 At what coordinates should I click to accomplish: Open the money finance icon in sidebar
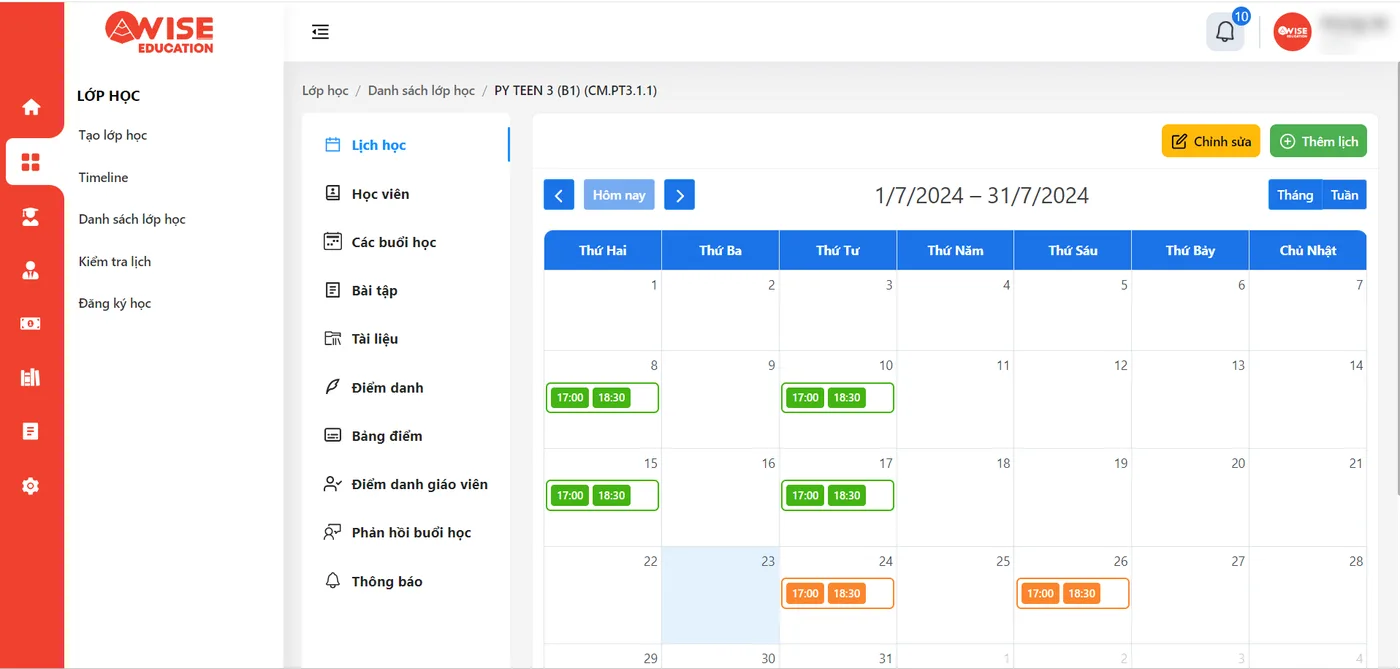pyautogui.click(x=31, y=323)
